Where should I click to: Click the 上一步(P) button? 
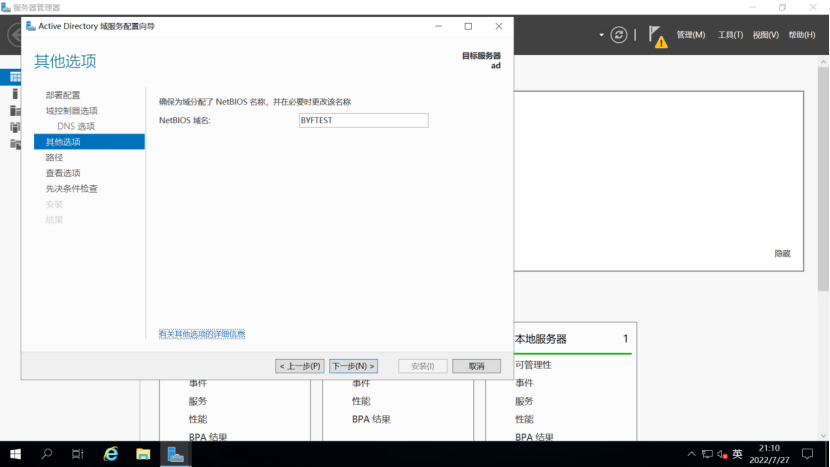click(x=300, y=366)
